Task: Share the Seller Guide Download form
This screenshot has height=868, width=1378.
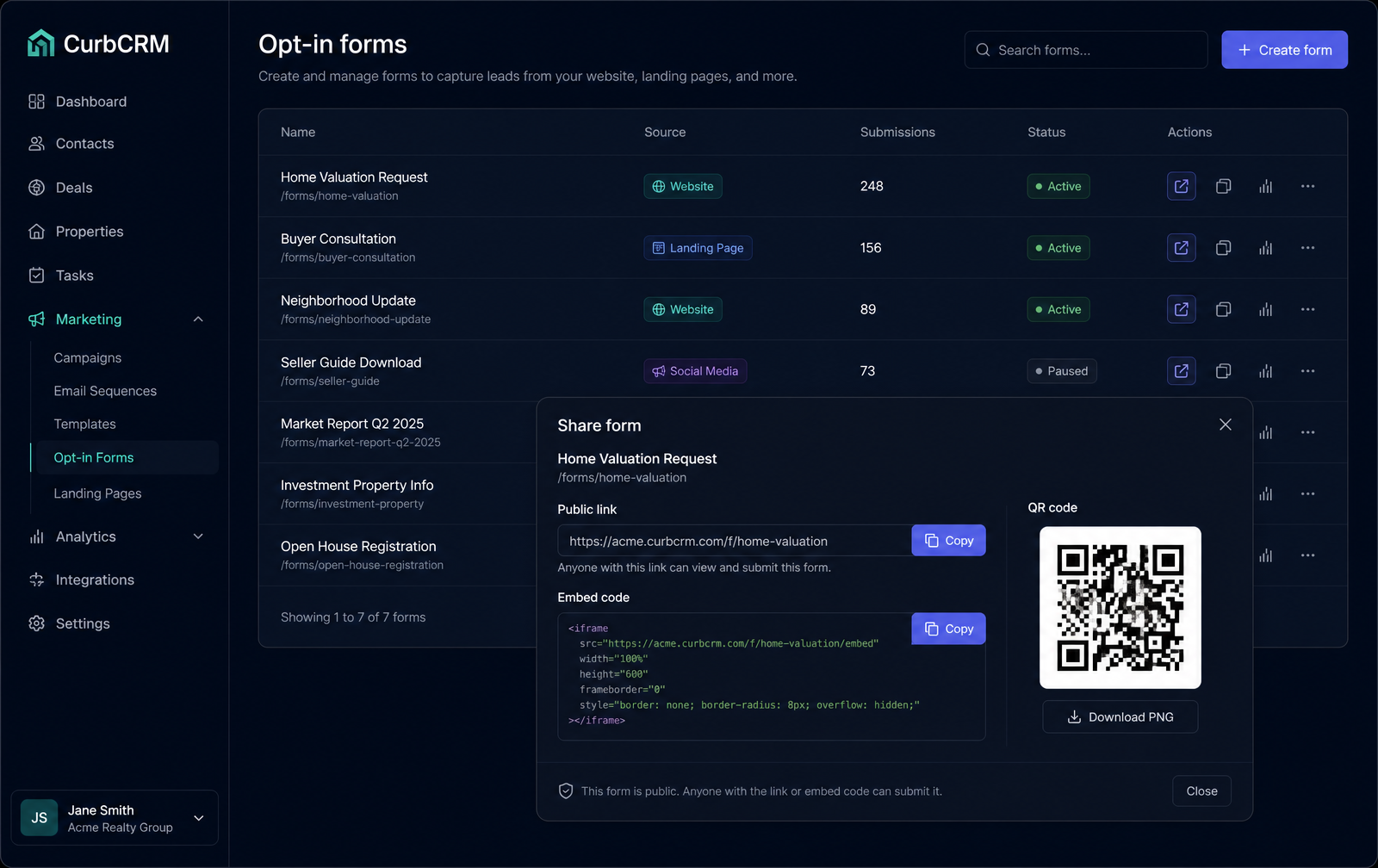Action: click(x=1181, y=371)
